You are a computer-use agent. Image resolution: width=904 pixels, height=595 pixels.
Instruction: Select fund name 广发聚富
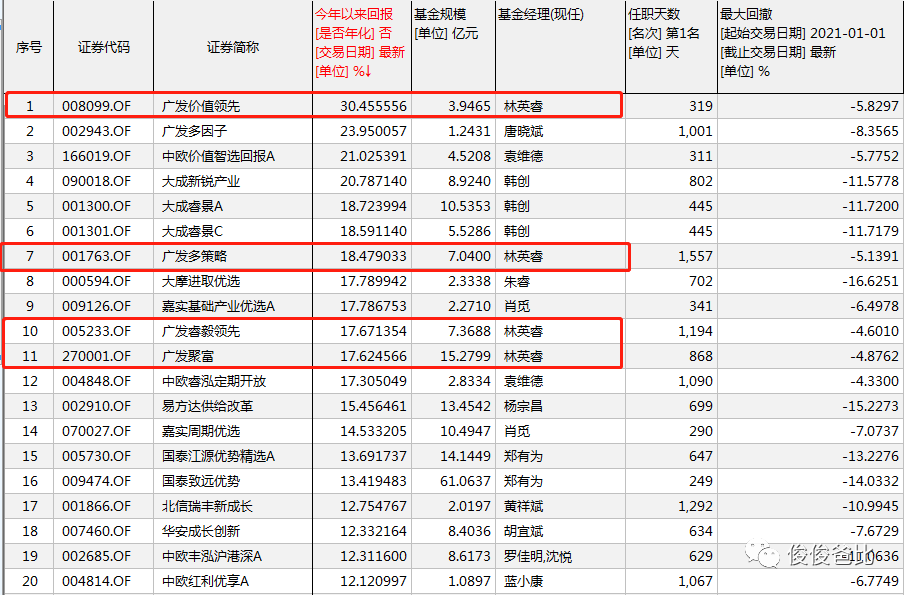coord(188,356)
